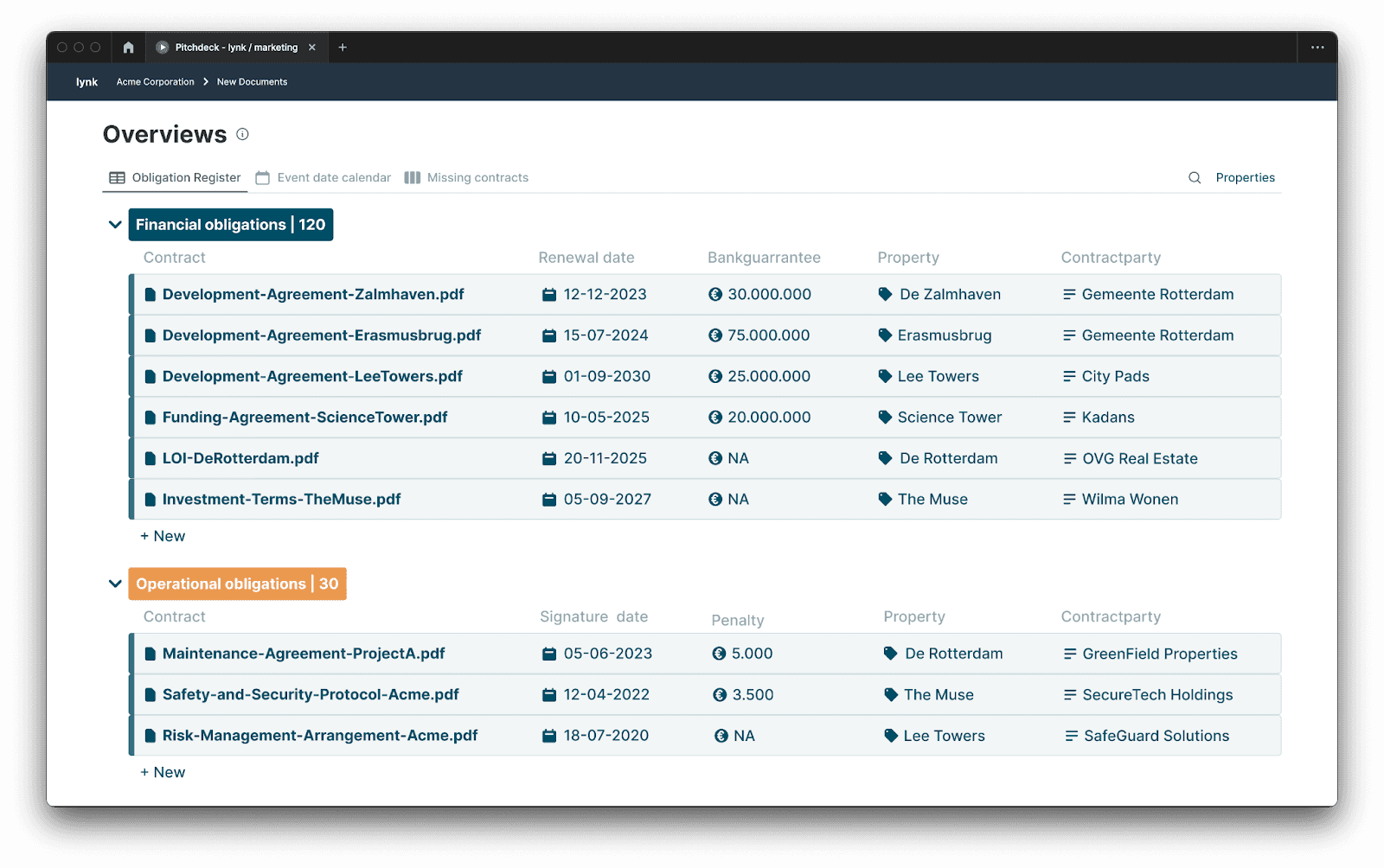Click 12-04-2022 signature date
Screen dimensions: 1384x868
(x=606, y=695)
